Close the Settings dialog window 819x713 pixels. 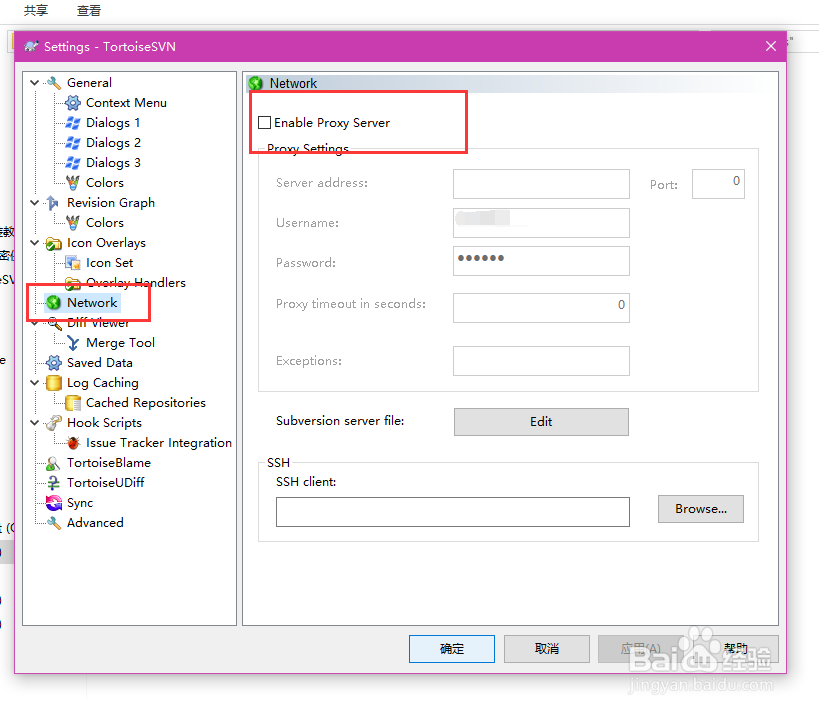point(770,46)
